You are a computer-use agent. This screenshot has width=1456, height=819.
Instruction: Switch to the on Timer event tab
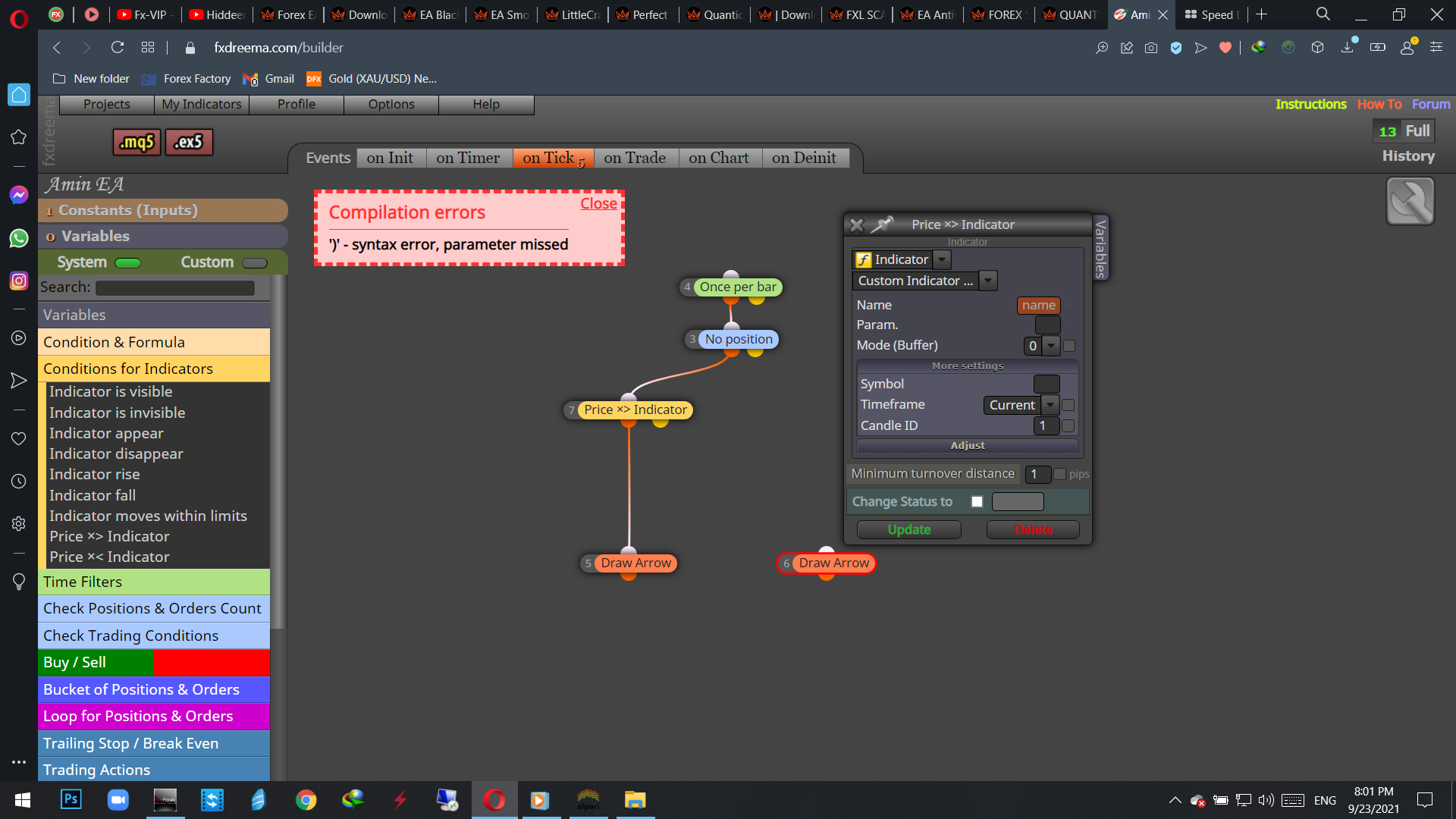click(468, 158)
